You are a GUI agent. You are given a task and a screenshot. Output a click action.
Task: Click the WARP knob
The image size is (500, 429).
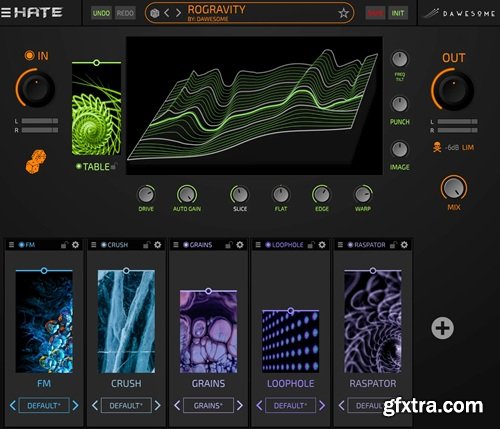(x=363, y=195)
